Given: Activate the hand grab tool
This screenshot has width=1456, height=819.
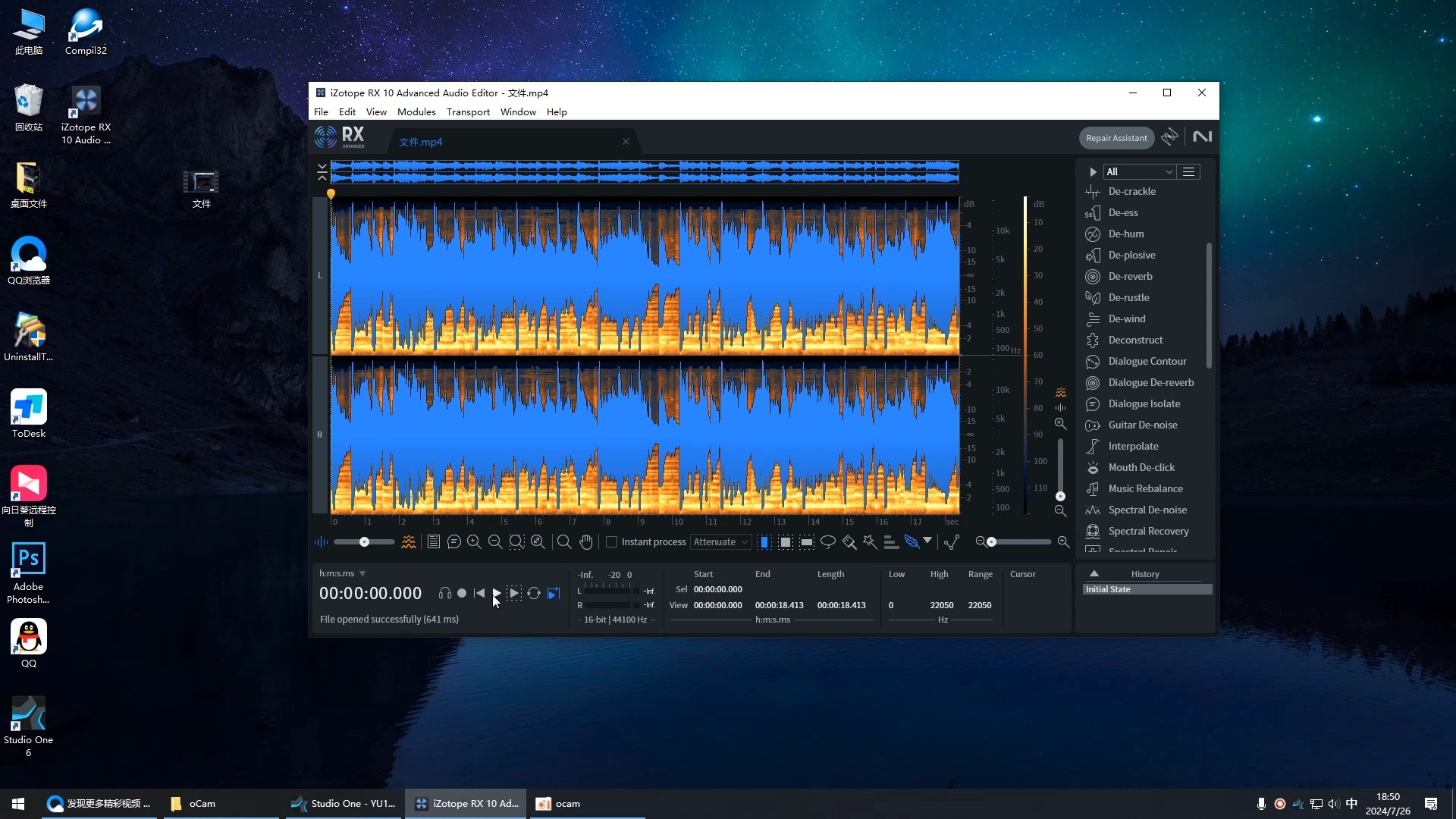Looking at the screenshot, I should [585, 541].
